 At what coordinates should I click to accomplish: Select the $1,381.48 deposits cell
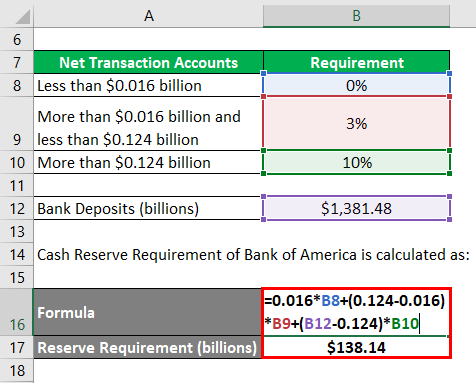pyautogui.click(x=356, y=208)
